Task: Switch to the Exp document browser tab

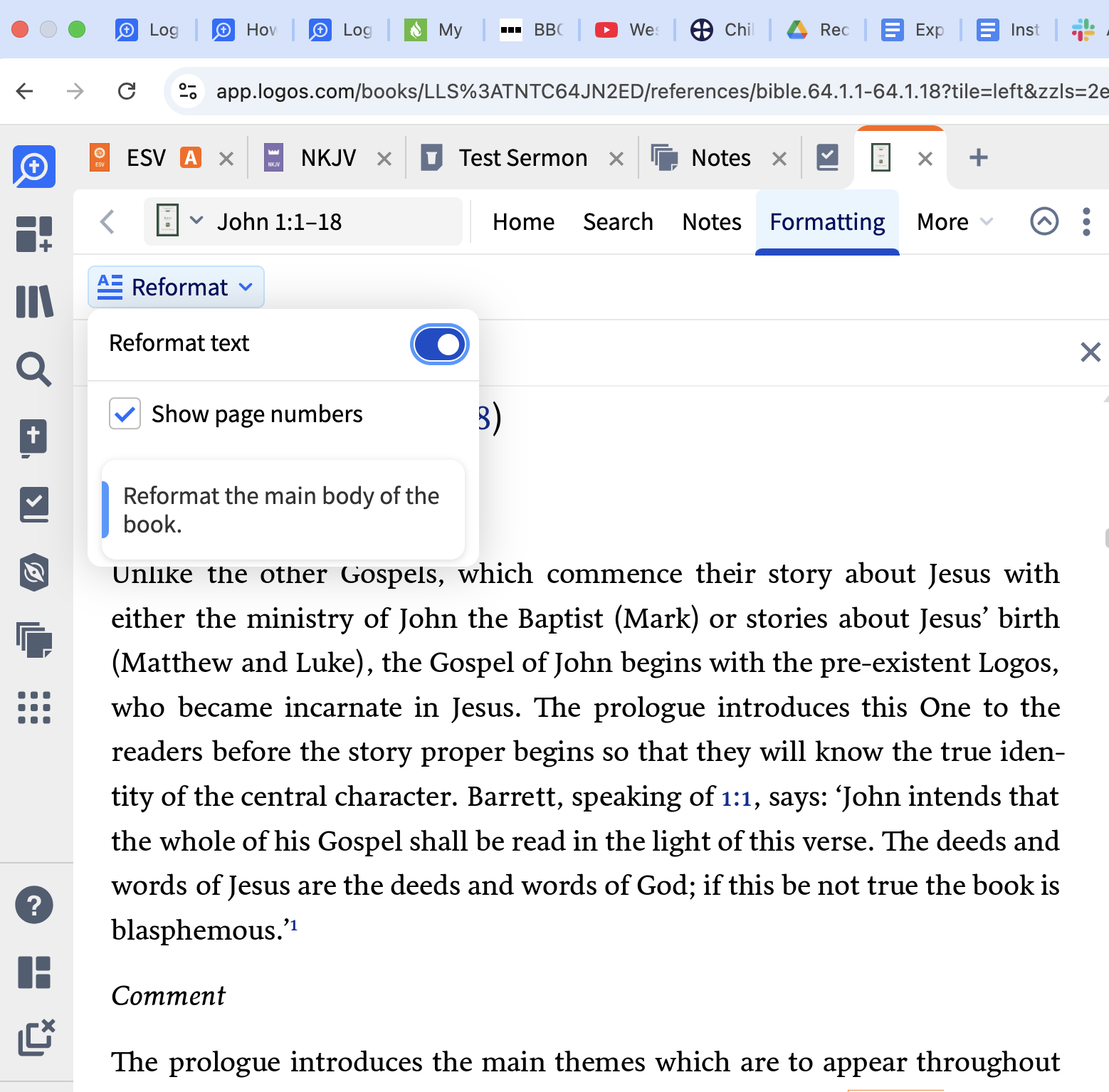Action: (914, 30)
